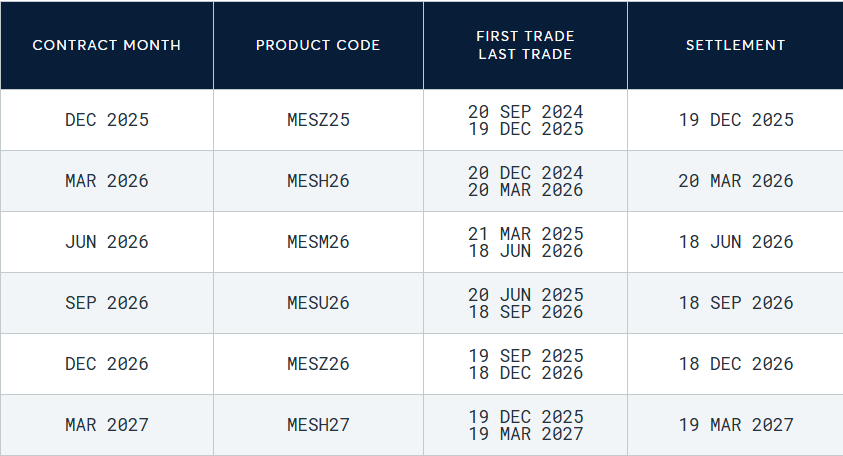Click the DEC 2025 contract month cell

click(x=106, y=120)
